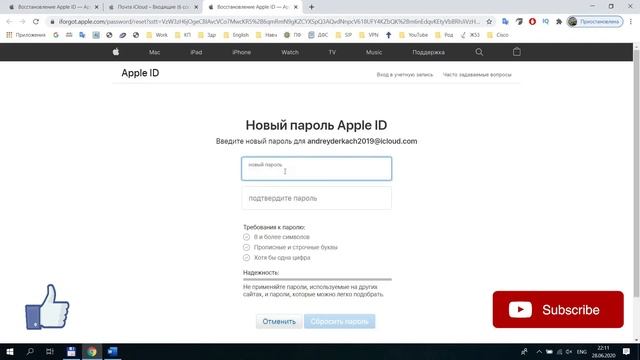Open Watch in the Apple navigation
Image resolution: width=640 pixels, height=360 pixels.
click(290, 52)
